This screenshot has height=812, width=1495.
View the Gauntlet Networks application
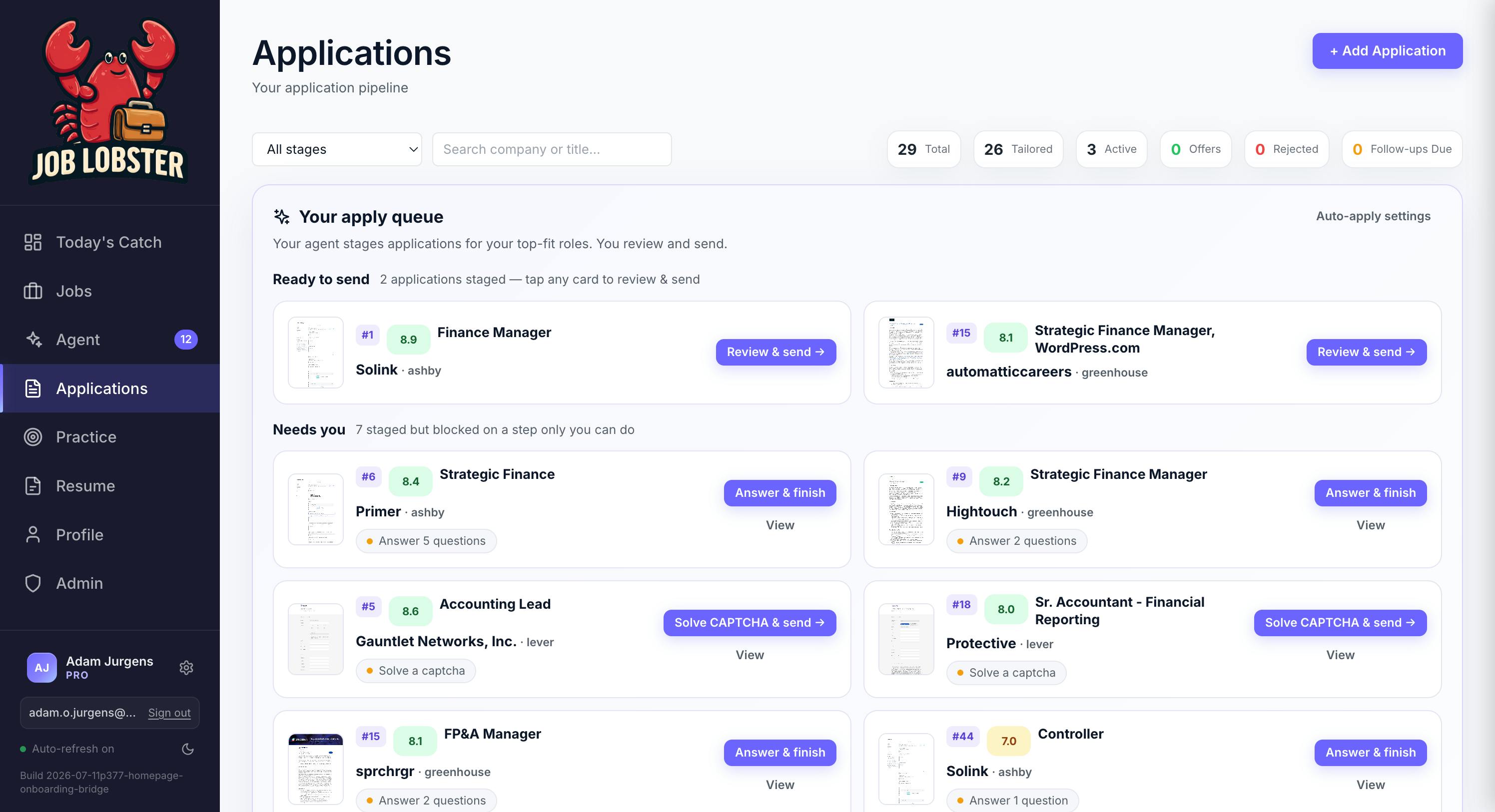[x=749, y=655]
